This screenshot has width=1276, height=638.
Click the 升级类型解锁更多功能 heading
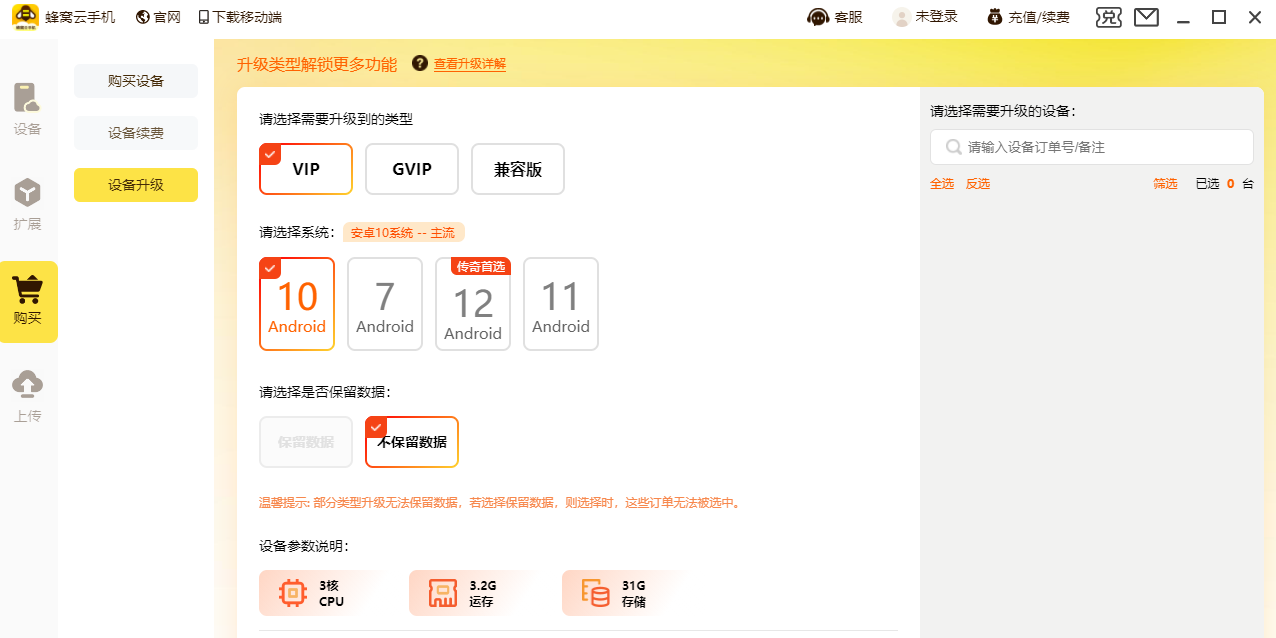pos(317,64)
